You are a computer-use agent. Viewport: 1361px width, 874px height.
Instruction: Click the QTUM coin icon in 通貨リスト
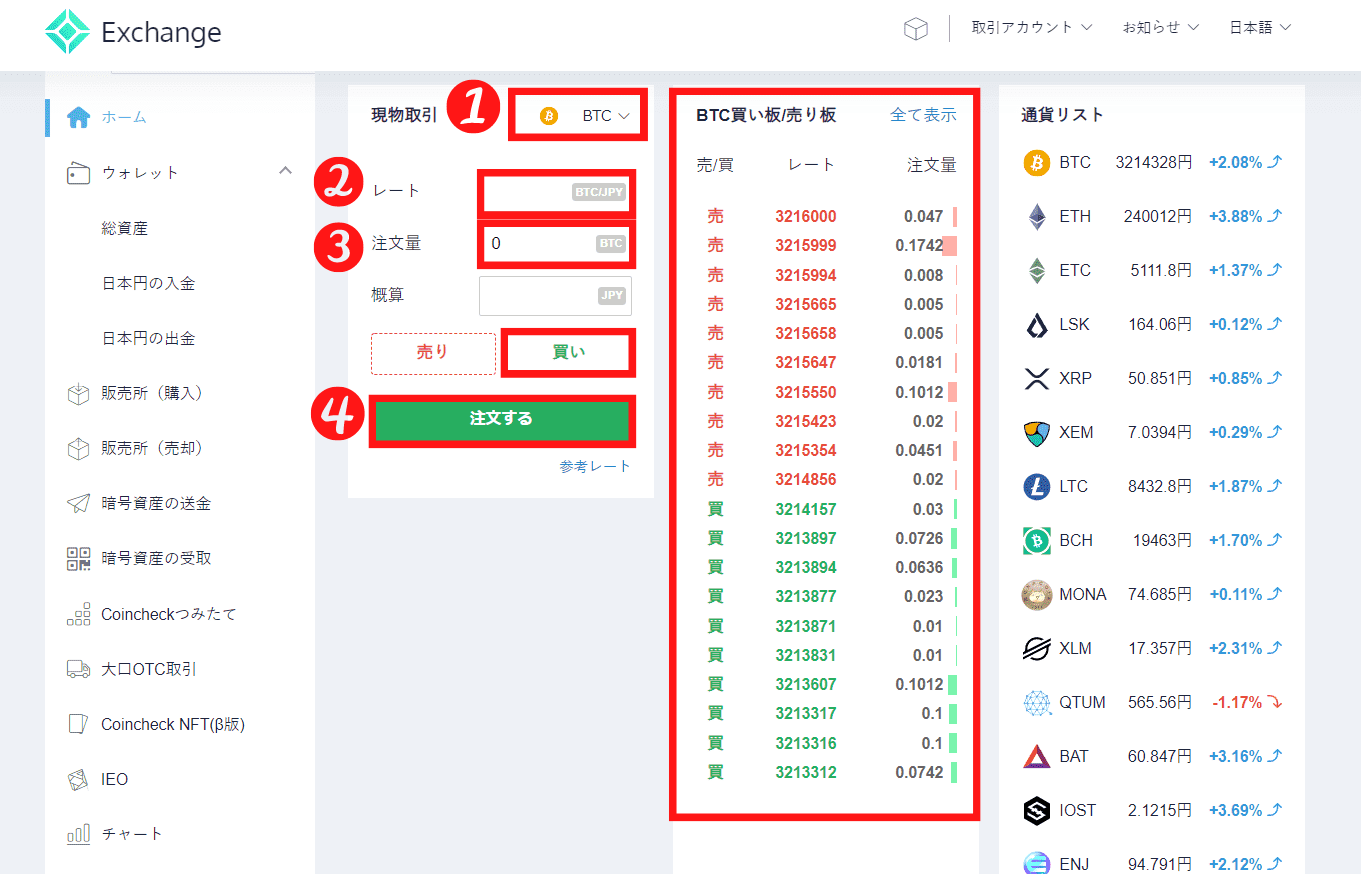(1037, 702)
